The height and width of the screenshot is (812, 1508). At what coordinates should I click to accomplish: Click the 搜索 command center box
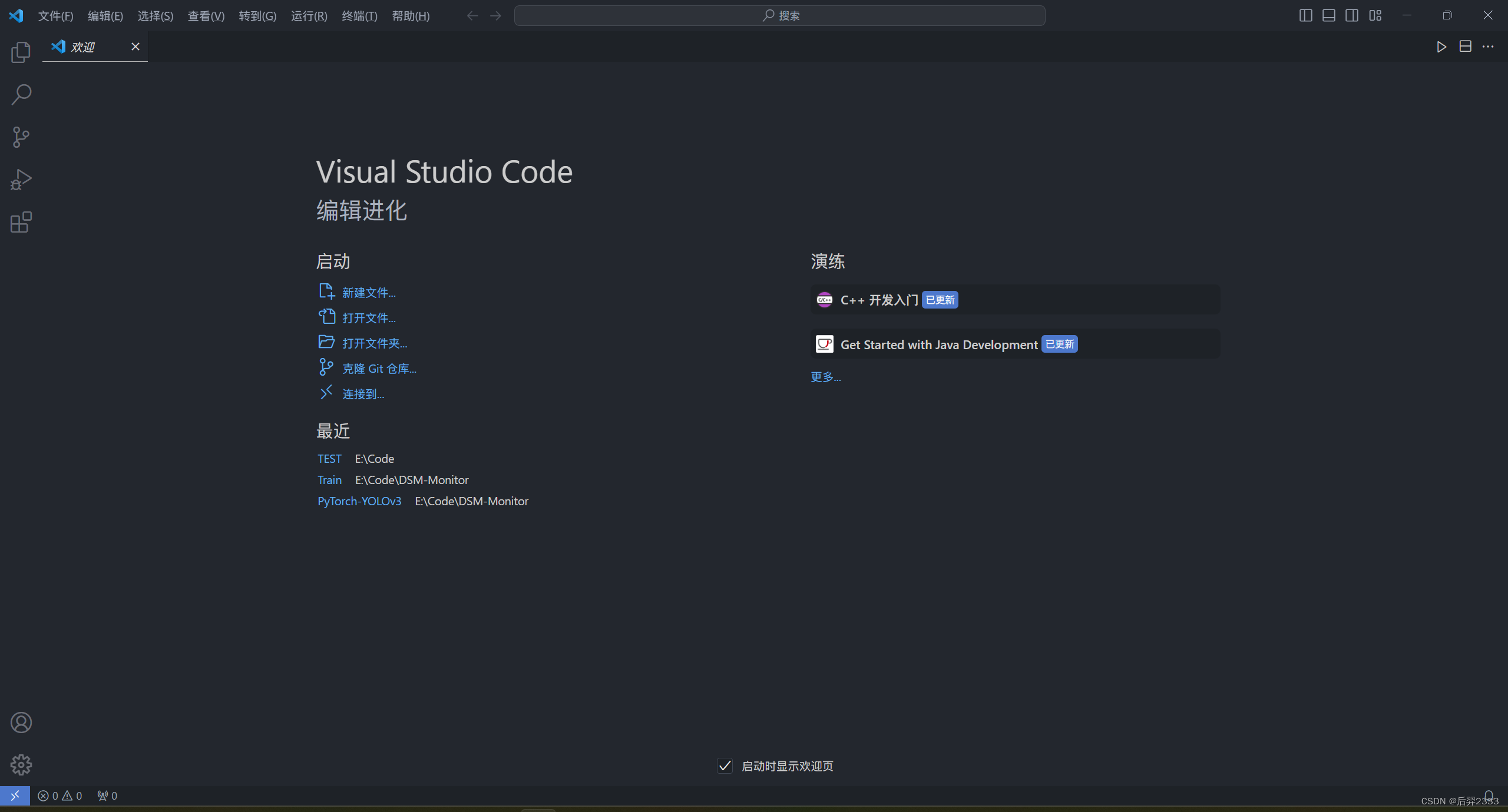pyautogui.click(x=780, y=15)
